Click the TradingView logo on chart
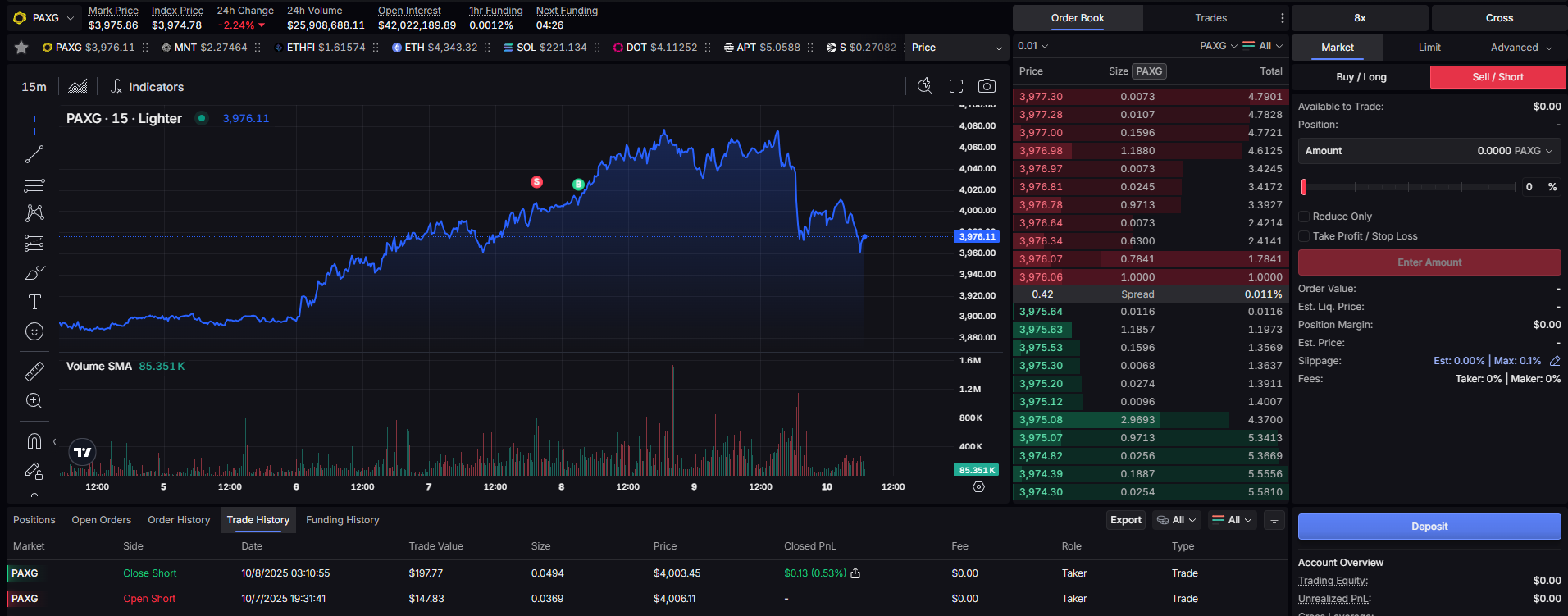The height and width of the screenshot is (616, 1568). (83, 452)
